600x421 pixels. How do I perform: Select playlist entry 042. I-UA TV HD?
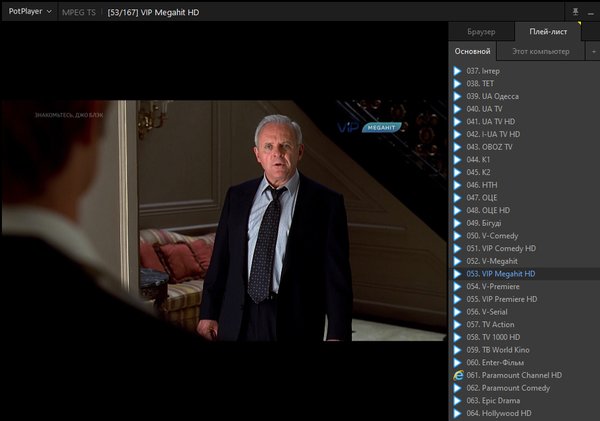(x=524, y=134)
